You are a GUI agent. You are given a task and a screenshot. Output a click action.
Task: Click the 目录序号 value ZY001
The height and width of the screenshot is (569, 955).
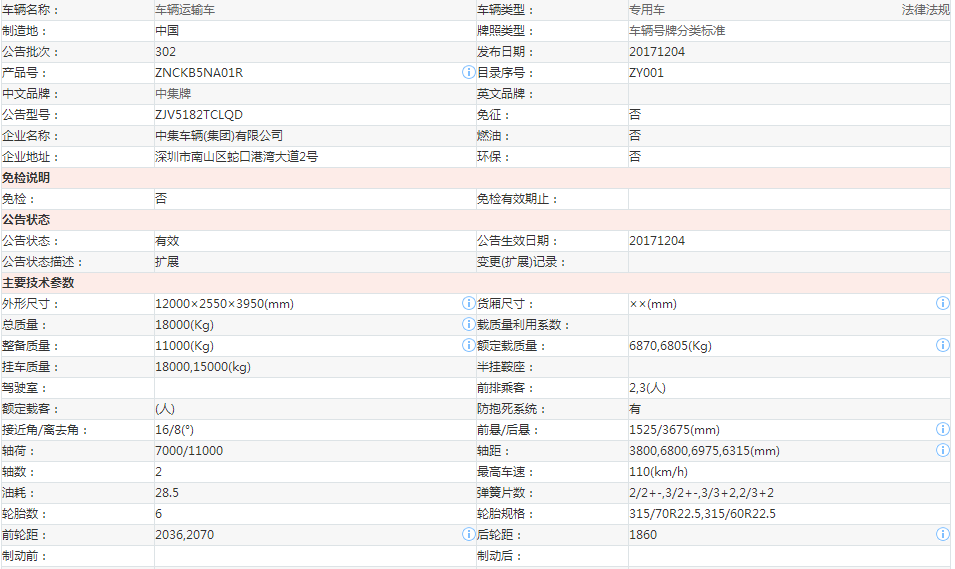[646, 73]
